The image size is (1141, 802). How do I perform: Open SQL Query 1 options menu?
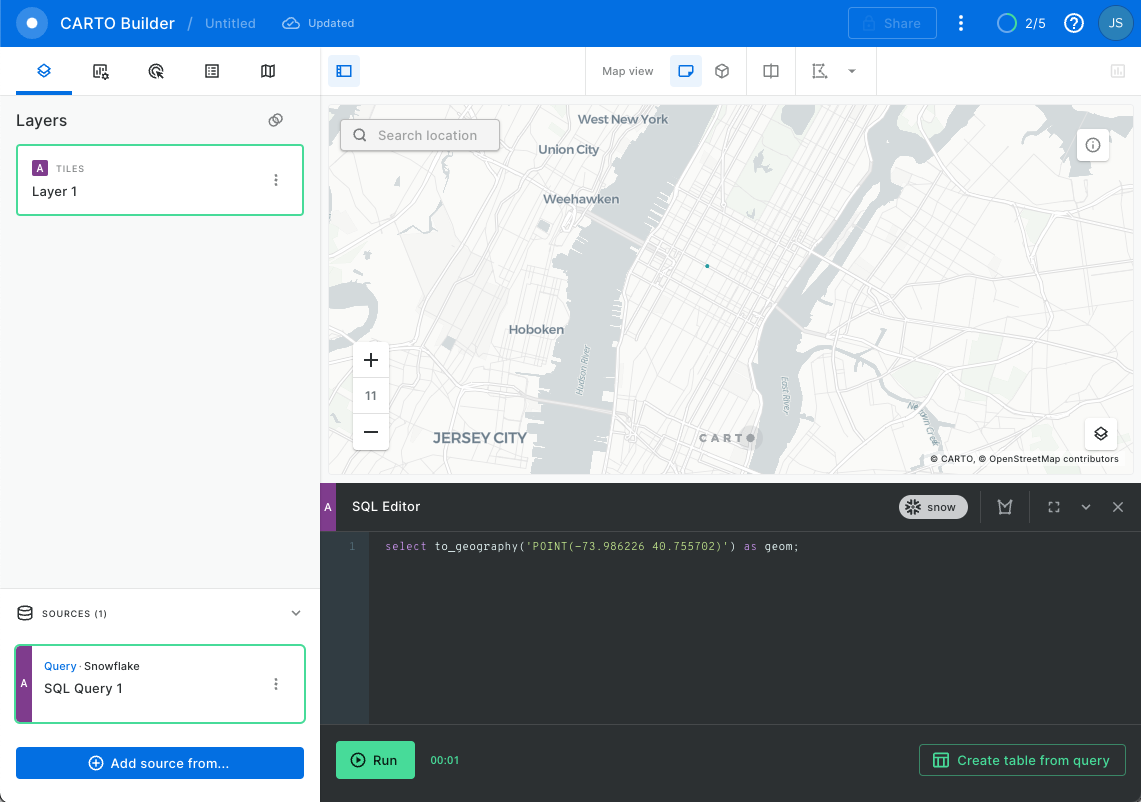(x=276, y=684)
